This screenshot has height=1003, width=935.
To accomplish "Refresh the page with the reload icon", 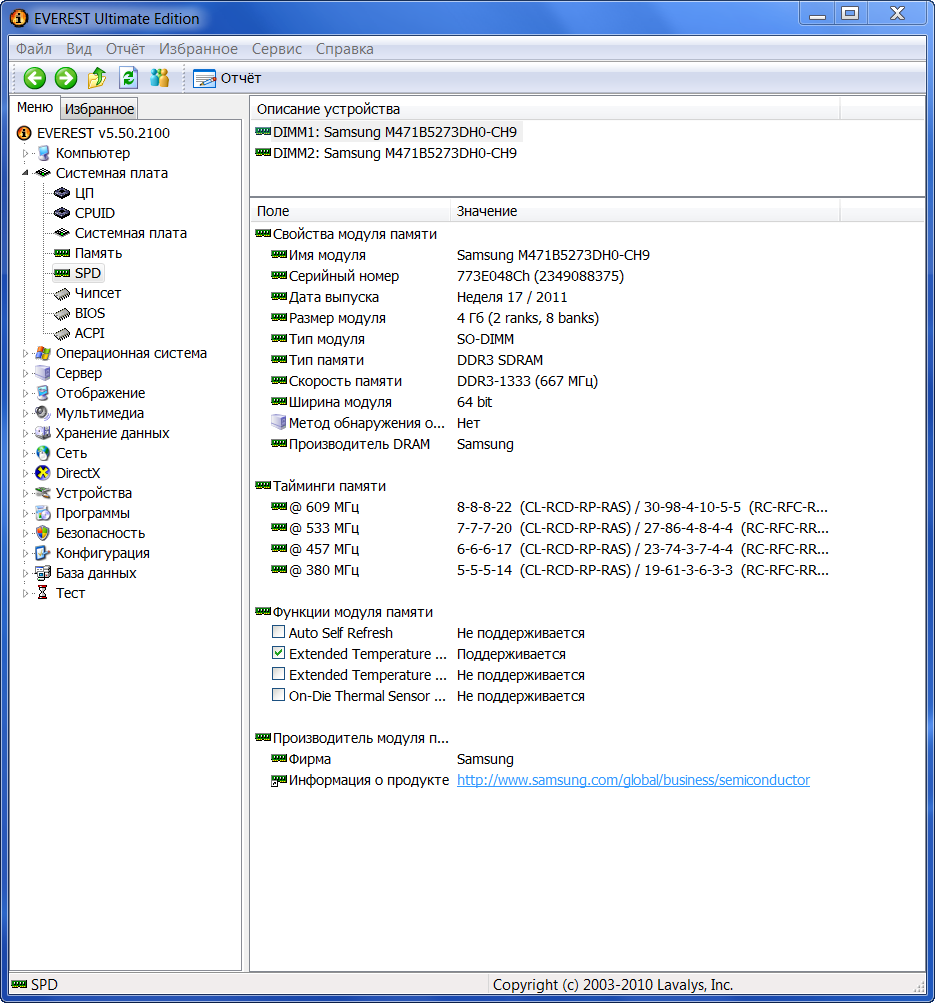I will [129, 78].
